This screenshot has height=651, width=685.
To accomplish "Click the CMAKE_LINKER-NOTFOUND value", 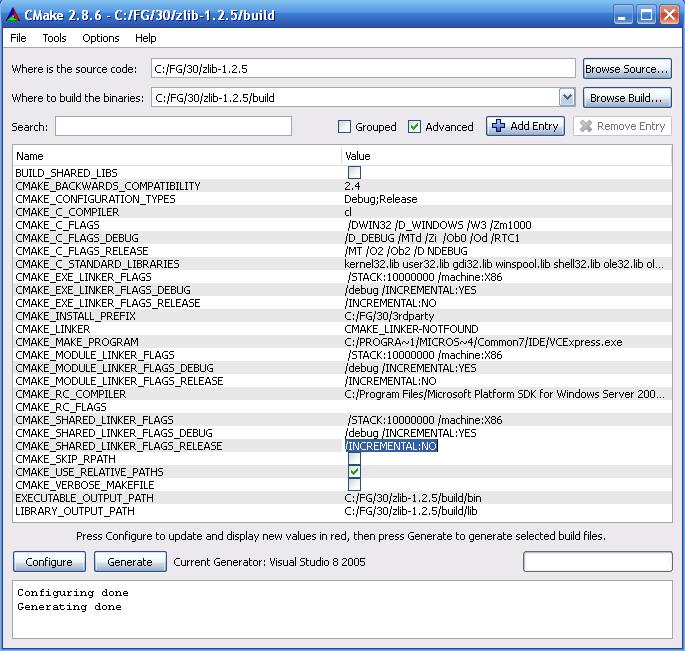I will [x=411, y=329].
